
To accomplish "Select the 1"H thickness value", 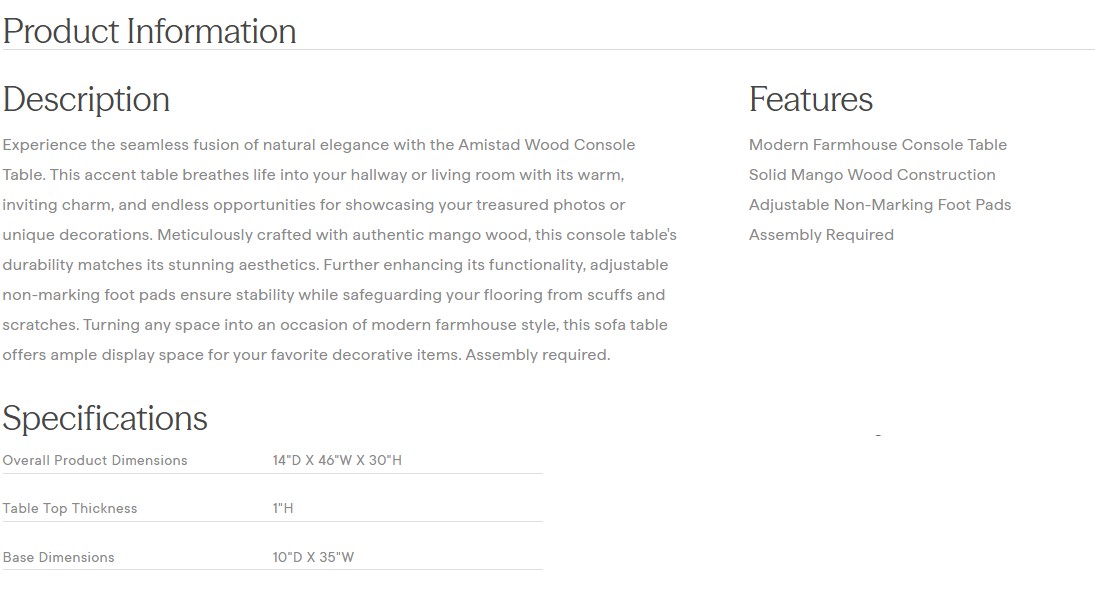I will point(283,509).
